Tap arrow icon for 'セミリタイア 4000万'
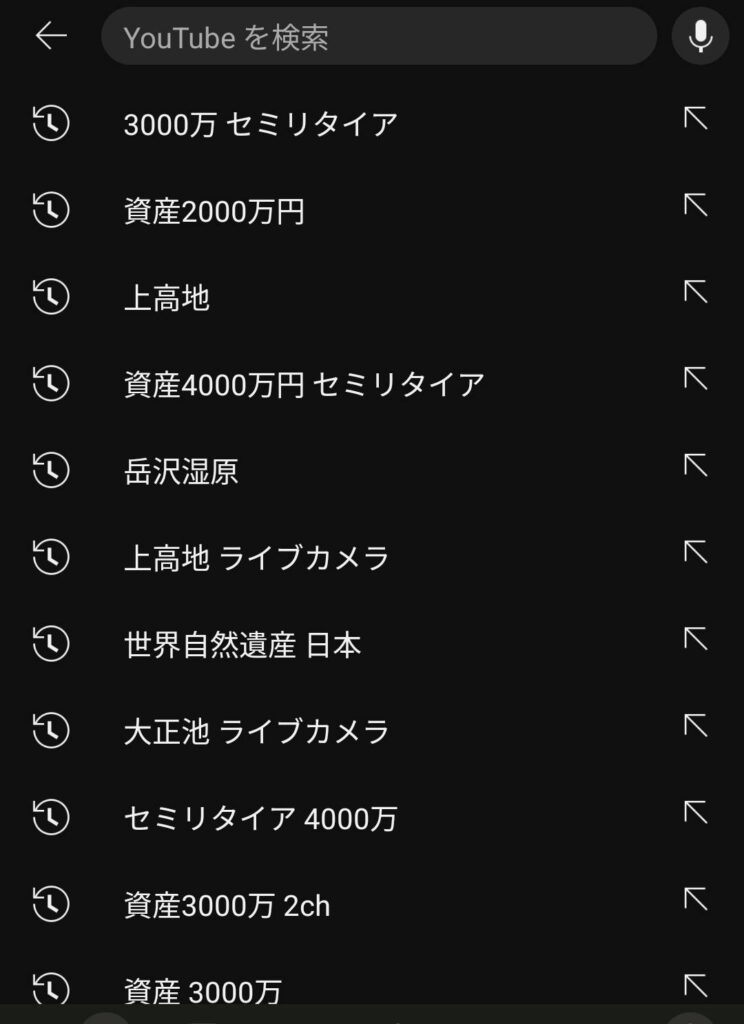Viewport: 744px width, 1024px height. coord(695,813)
